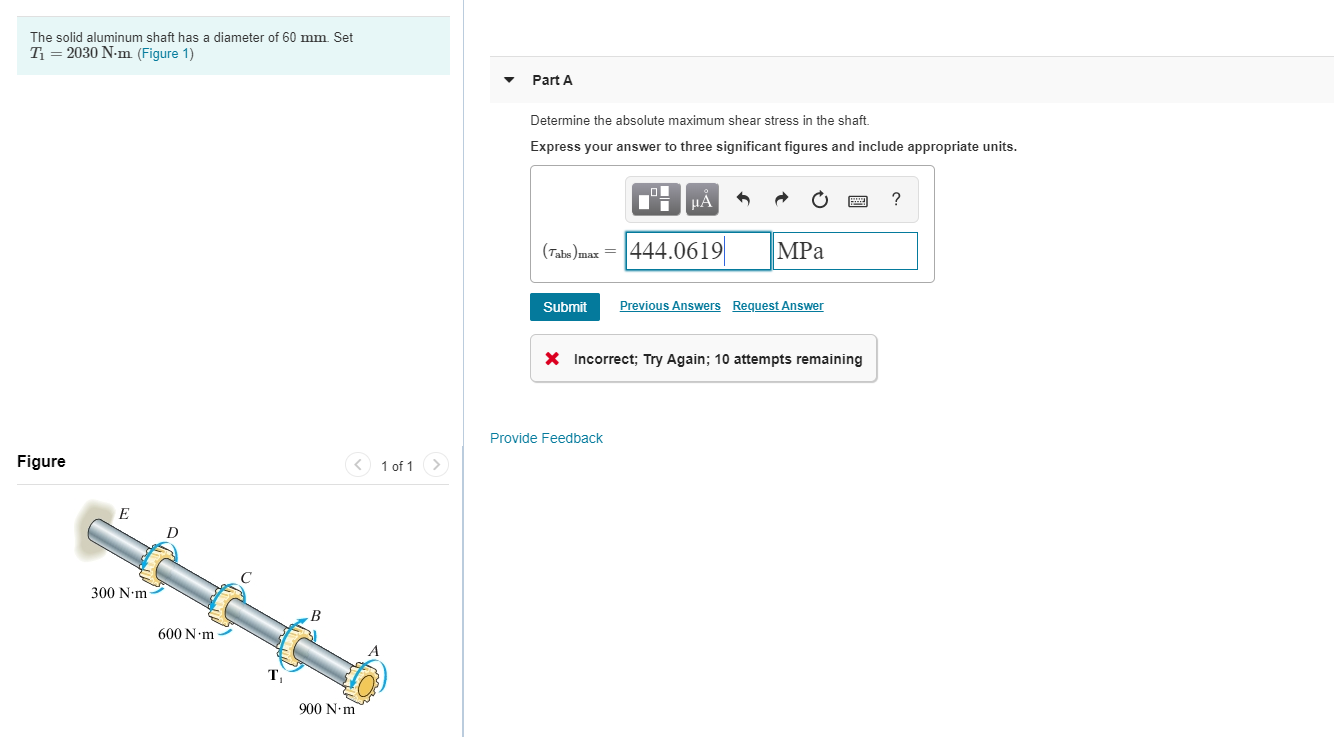This screenshot has height=737, width=1334.
Task: Open keyboard shortcuts icon
Action: tap(858, 200)
